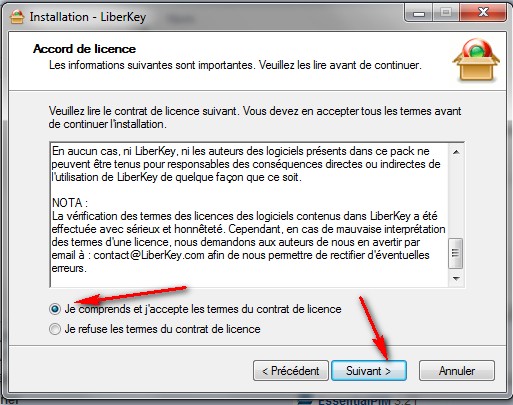Select the accept license terms radio button

pos(55,309)
